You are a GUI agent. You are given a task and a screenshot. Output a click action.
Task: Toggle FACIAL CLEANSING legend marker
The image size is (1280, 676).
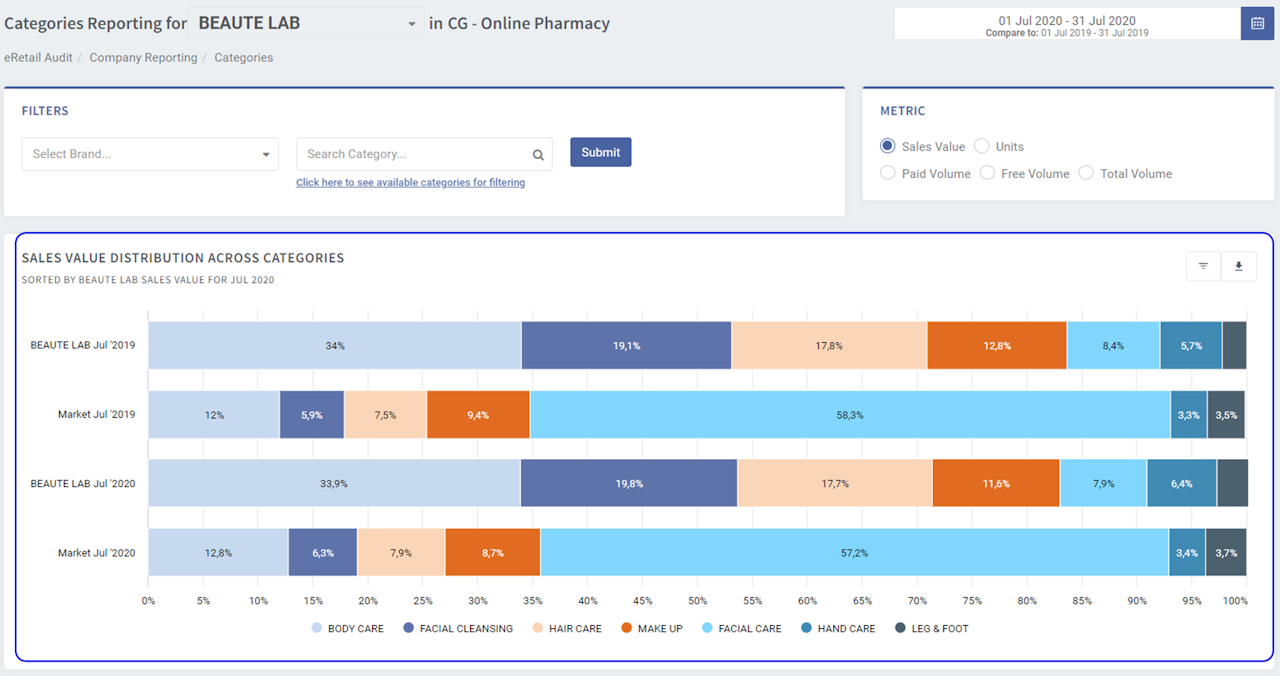[x=409, y=629]
